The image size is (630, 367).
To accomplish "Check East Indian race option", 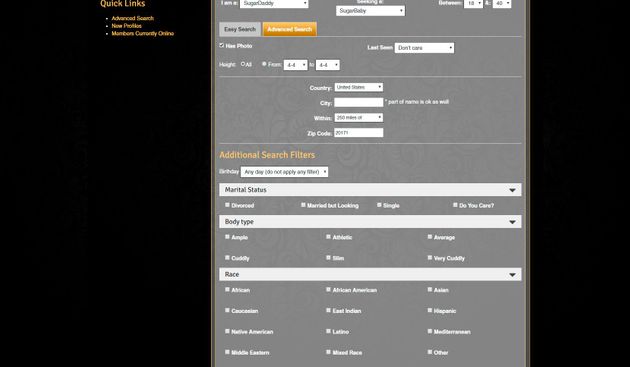I will point(328,310).
